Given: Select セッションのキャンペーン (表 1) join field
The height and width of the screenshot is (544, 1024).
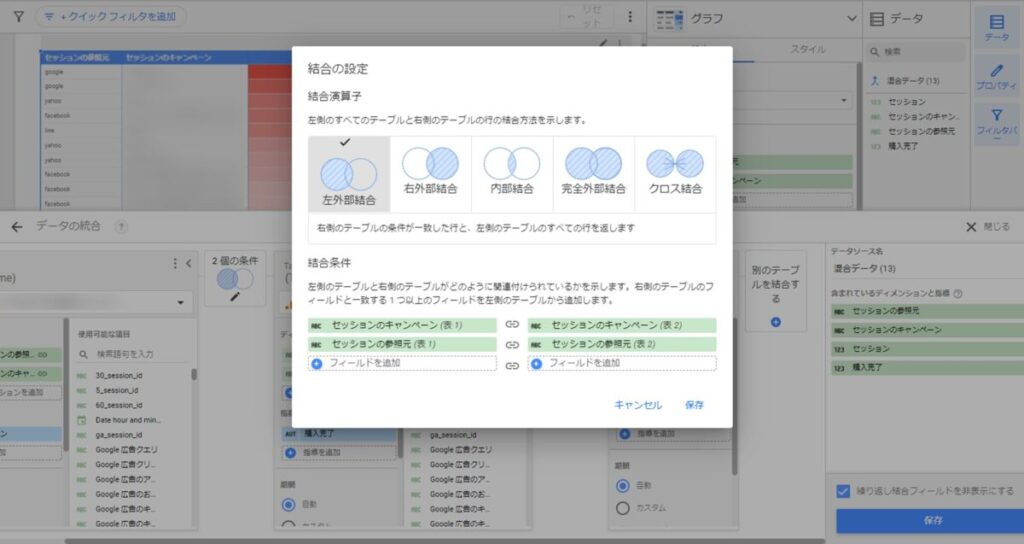Looking at the screenshot, I should click(402, 325).
